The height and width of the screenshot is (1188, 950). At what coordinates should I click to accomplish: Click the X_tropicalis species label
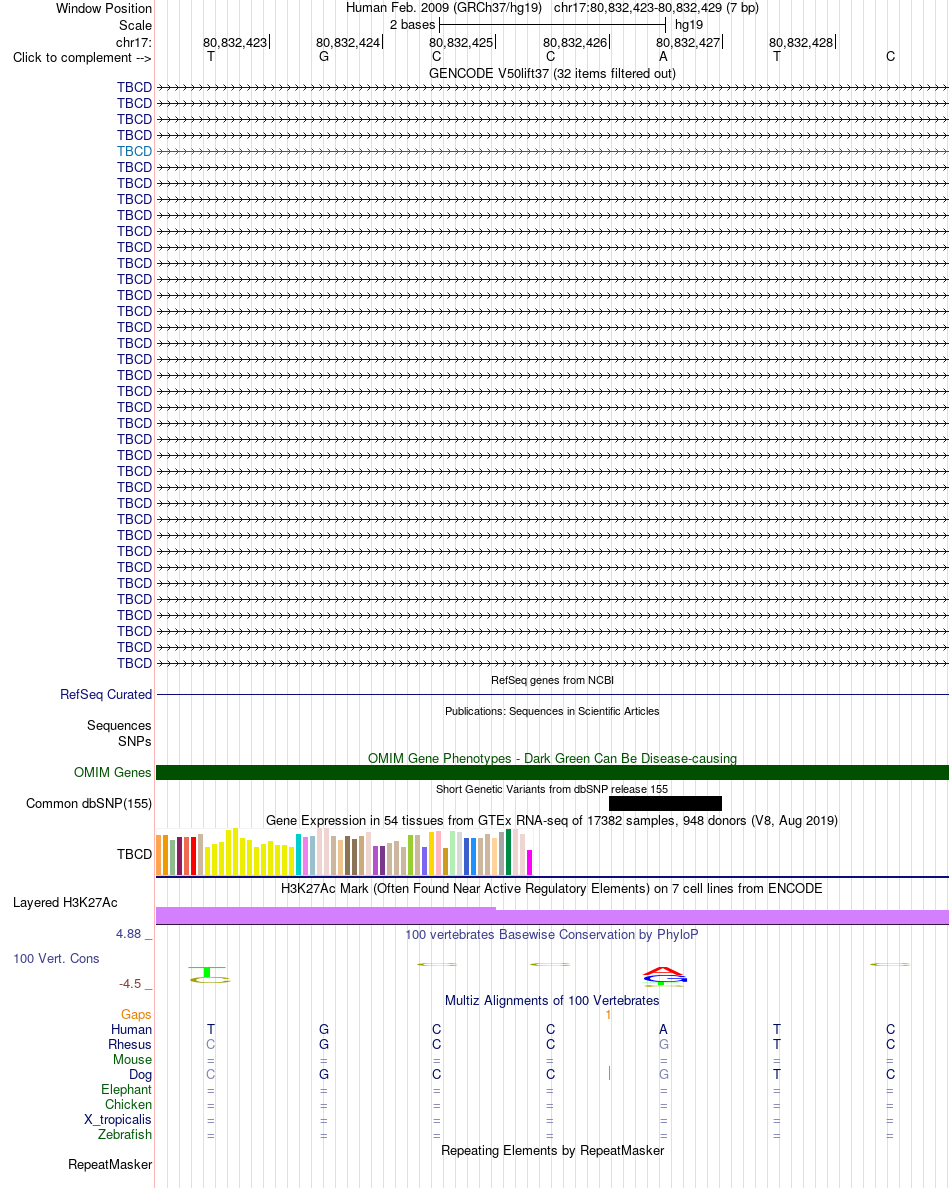click(118, 1120)
